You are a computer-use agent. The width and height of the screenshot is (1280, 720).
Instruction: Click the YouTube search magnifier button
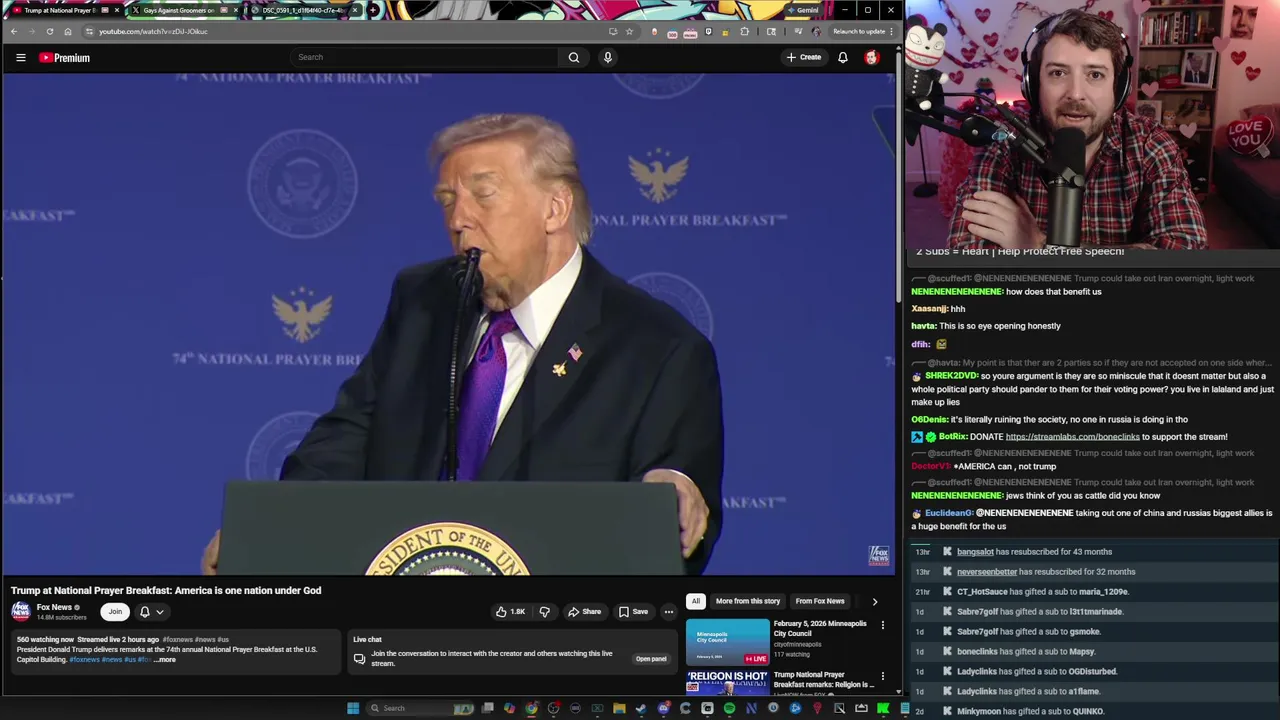[x=574, y=57]
